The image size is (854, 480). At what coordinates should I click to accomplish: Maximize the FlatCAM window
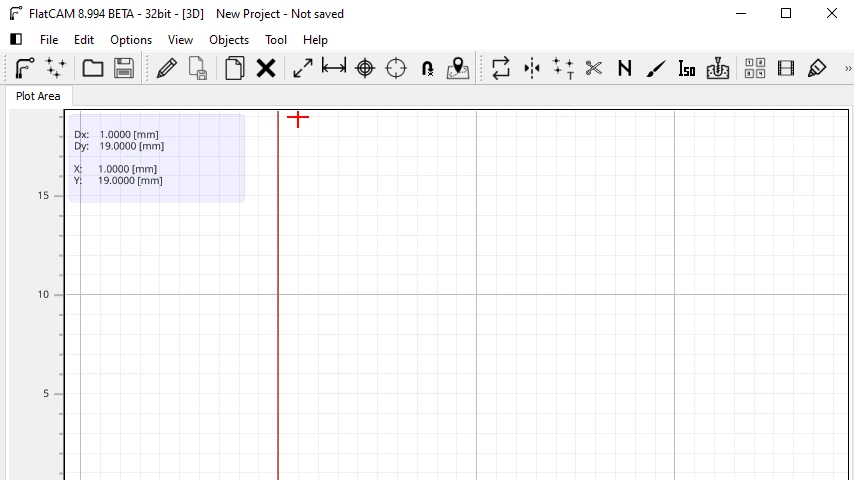[785, 13]
